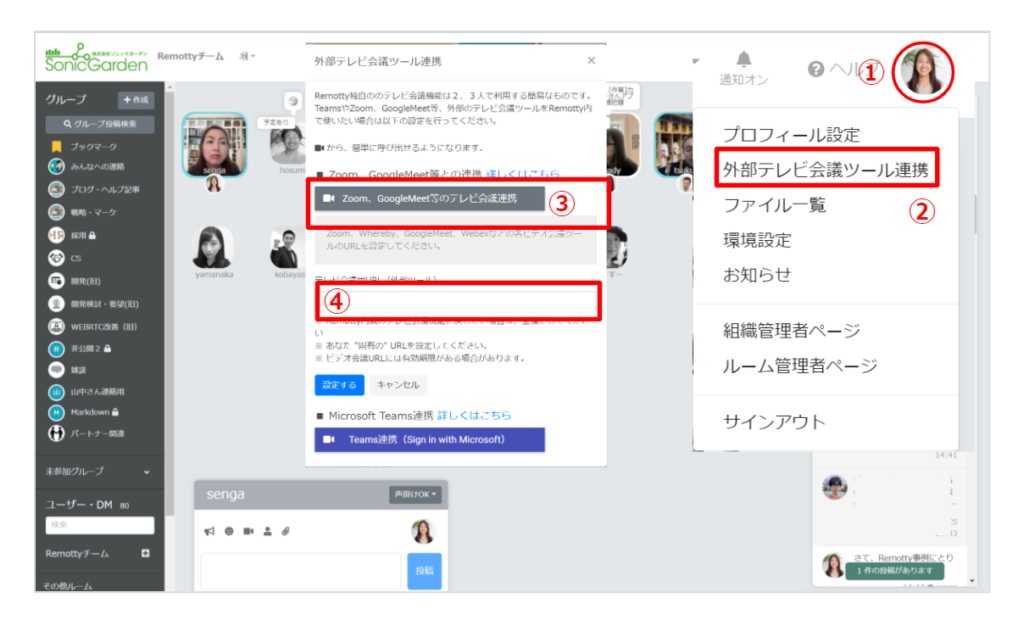Open the 採用 locked group
The height and width of the screenshot is (631, 1024).
pos(72,235)
